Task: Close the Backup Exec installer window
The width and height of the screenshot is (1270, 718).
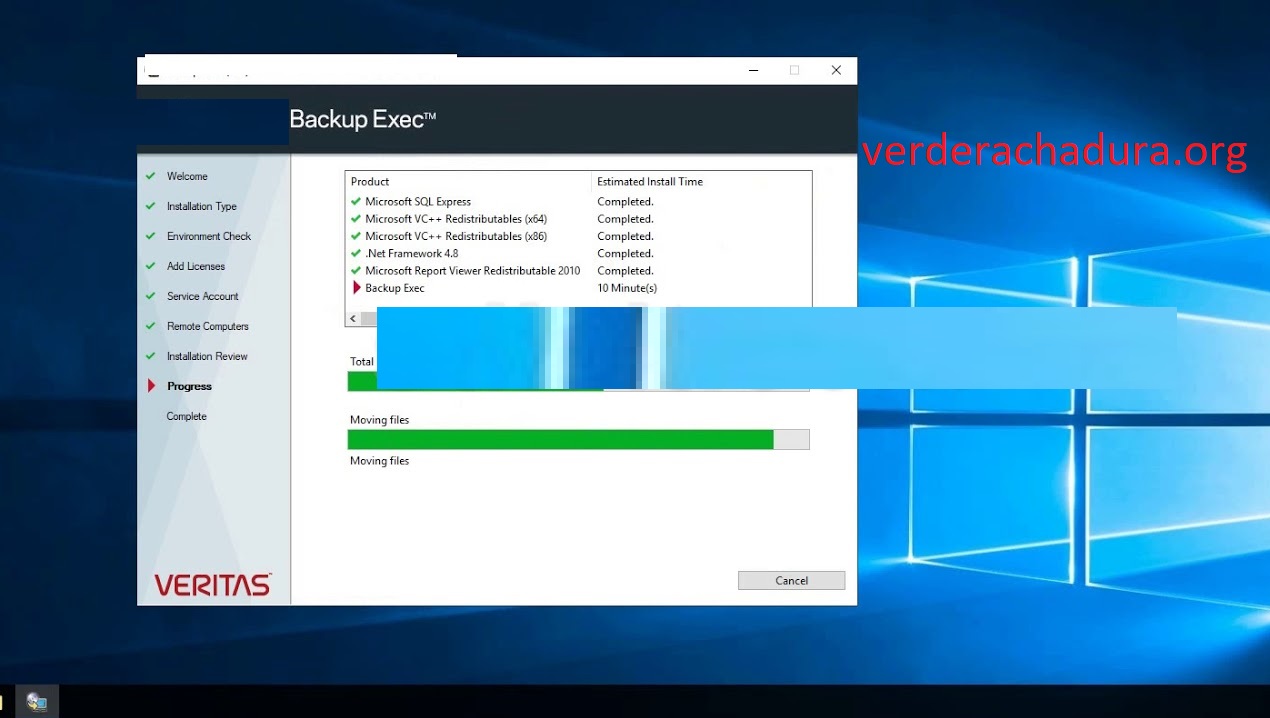Action: coord(836,70)
